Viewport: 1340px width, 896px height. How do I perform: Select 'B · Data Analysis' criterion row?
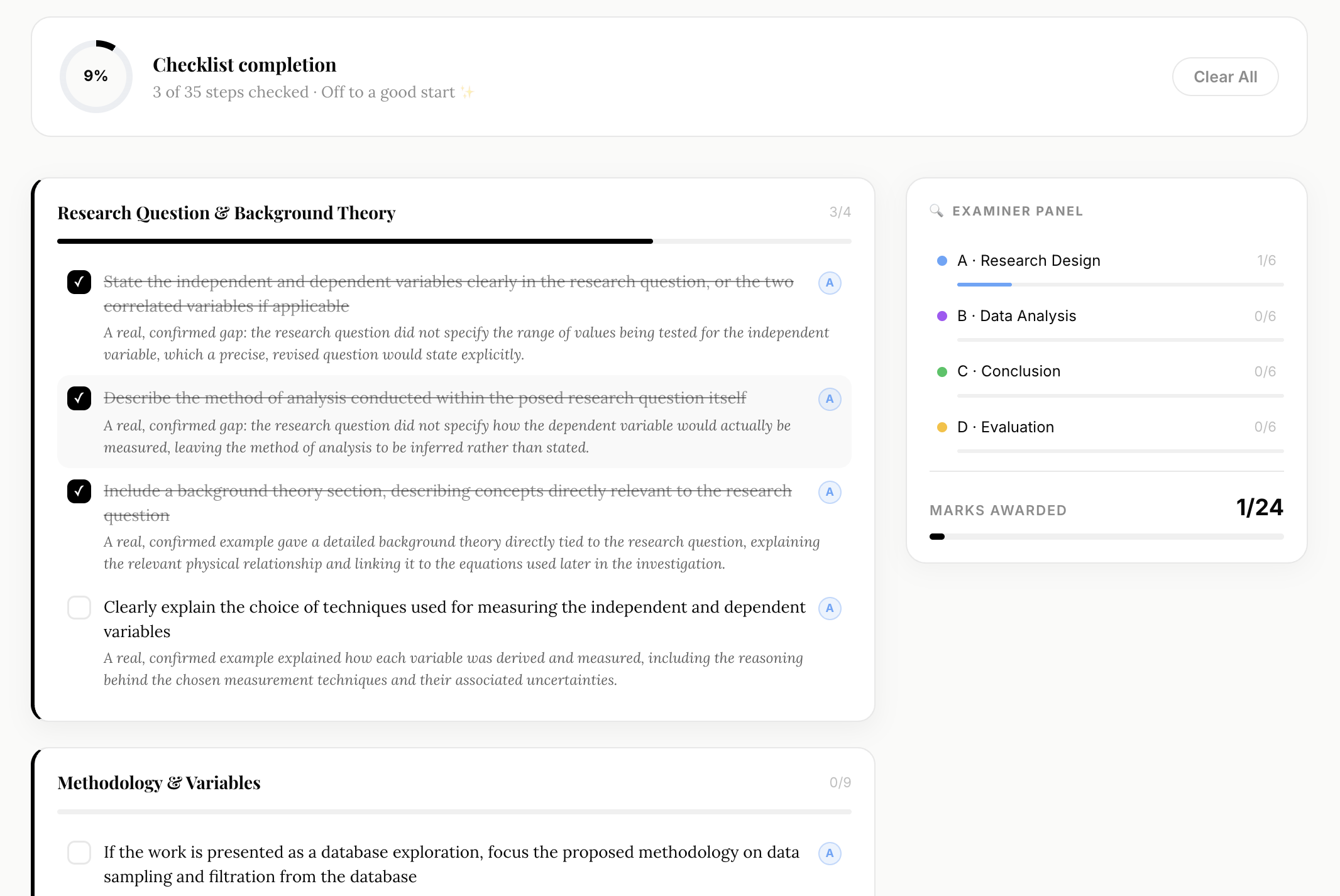point(1107,323)
